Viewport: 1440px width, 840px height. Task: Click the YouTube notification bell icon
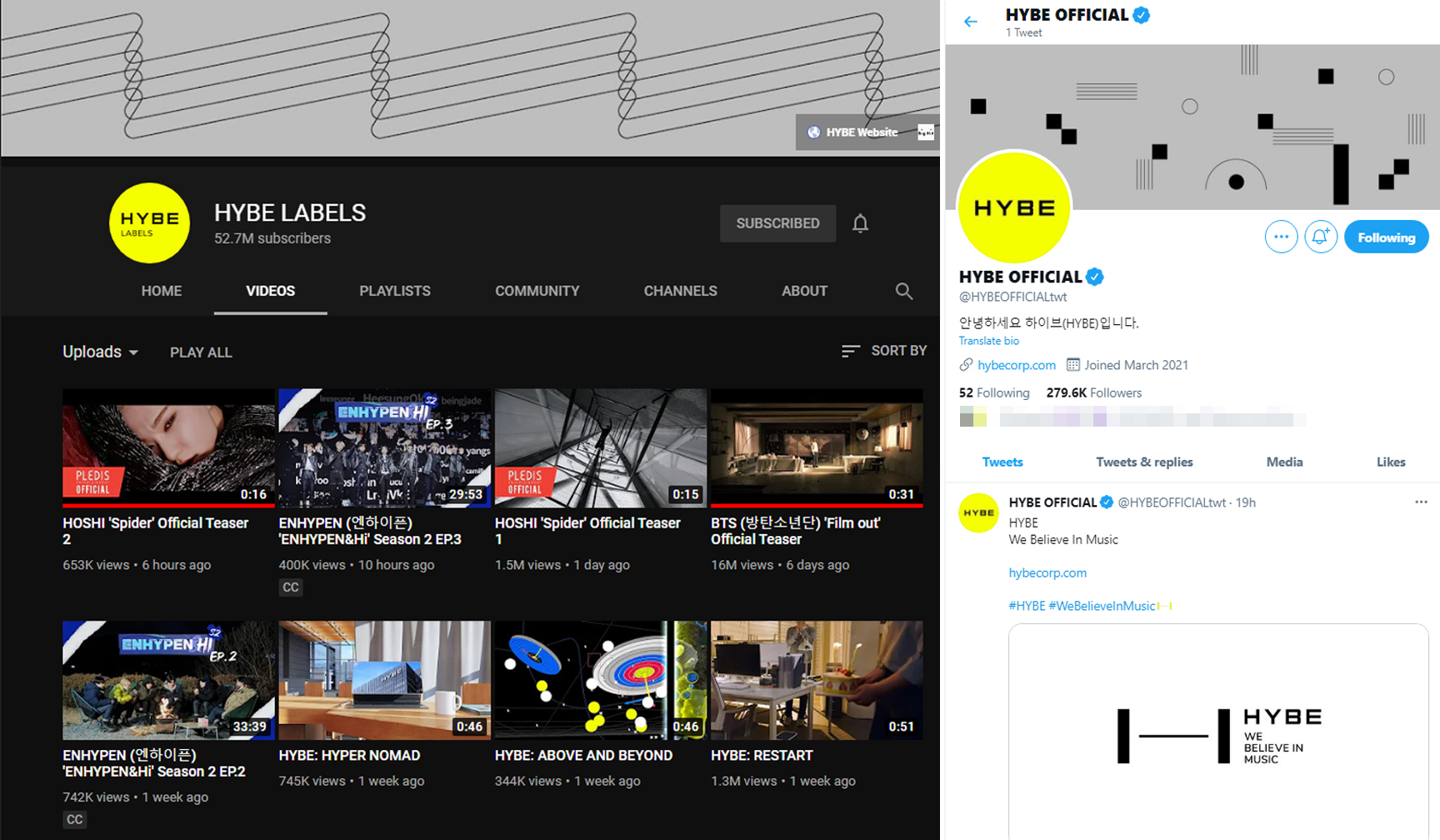pyautogui.click(x=860, y=223)
